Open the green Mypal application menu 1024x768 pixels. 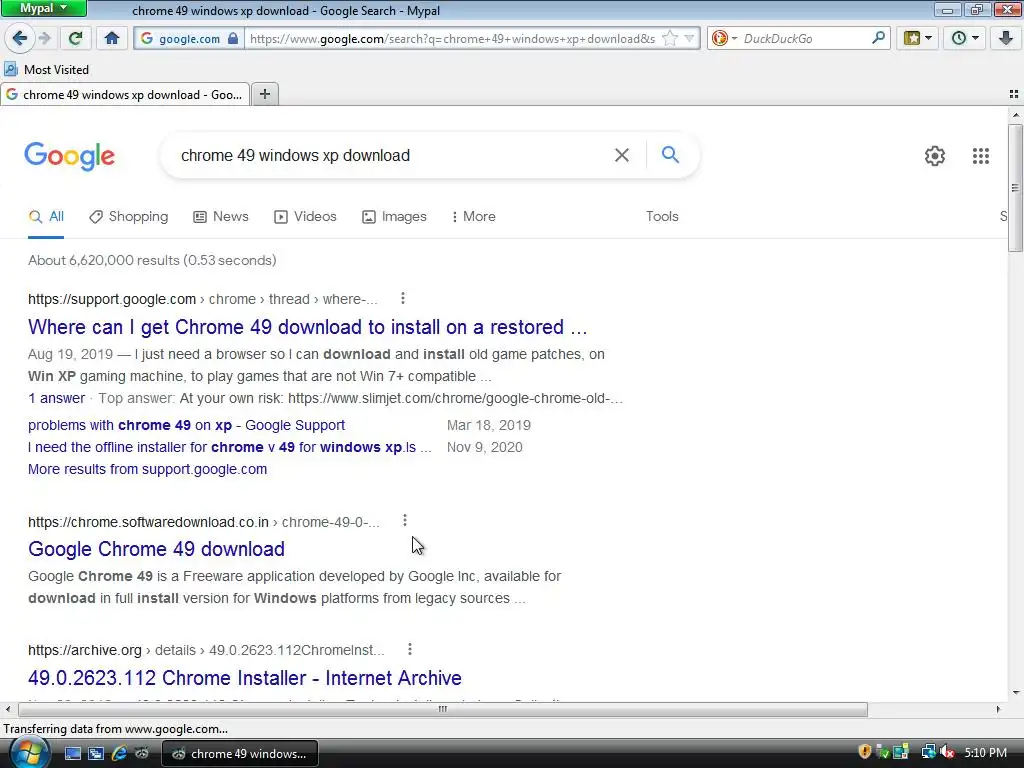tap(43, 8)
